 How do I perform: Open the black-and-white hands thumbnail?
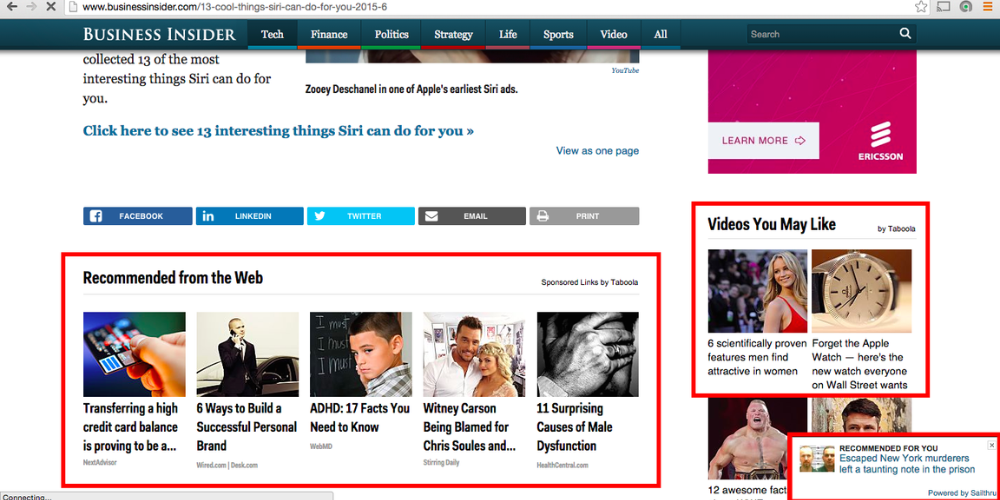pos(587,354)
